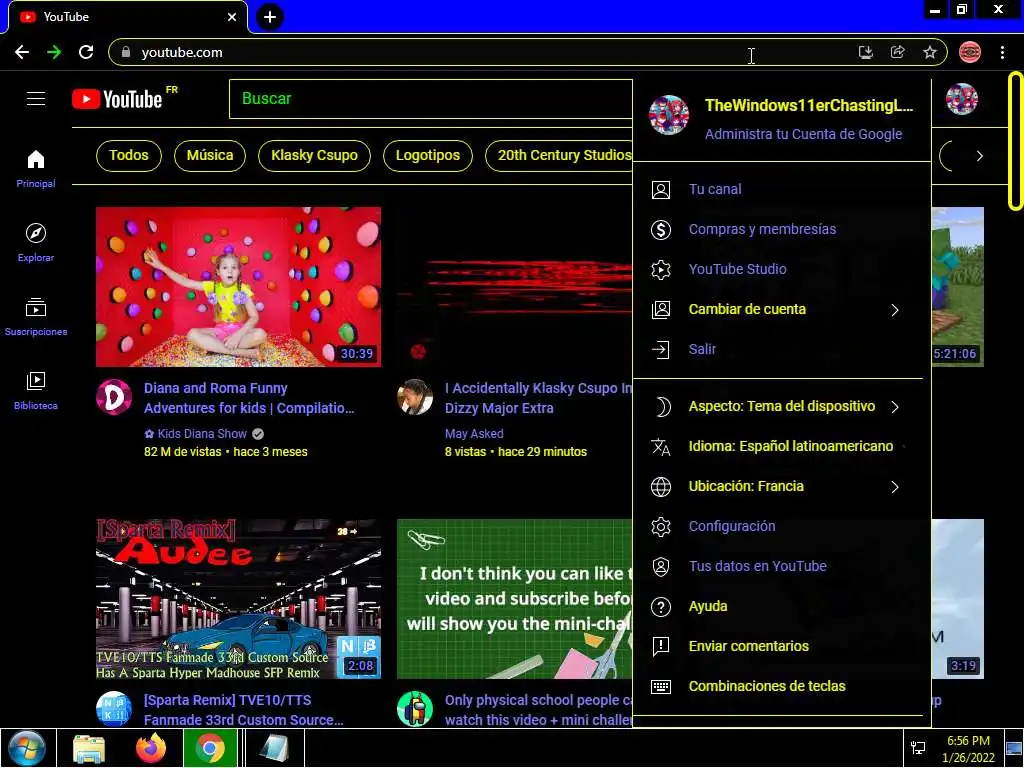Screen dimensions: 1024x768
Task: Open Sparta Remix TVE10/TTS video title
Action: click(x=244, y=711)
